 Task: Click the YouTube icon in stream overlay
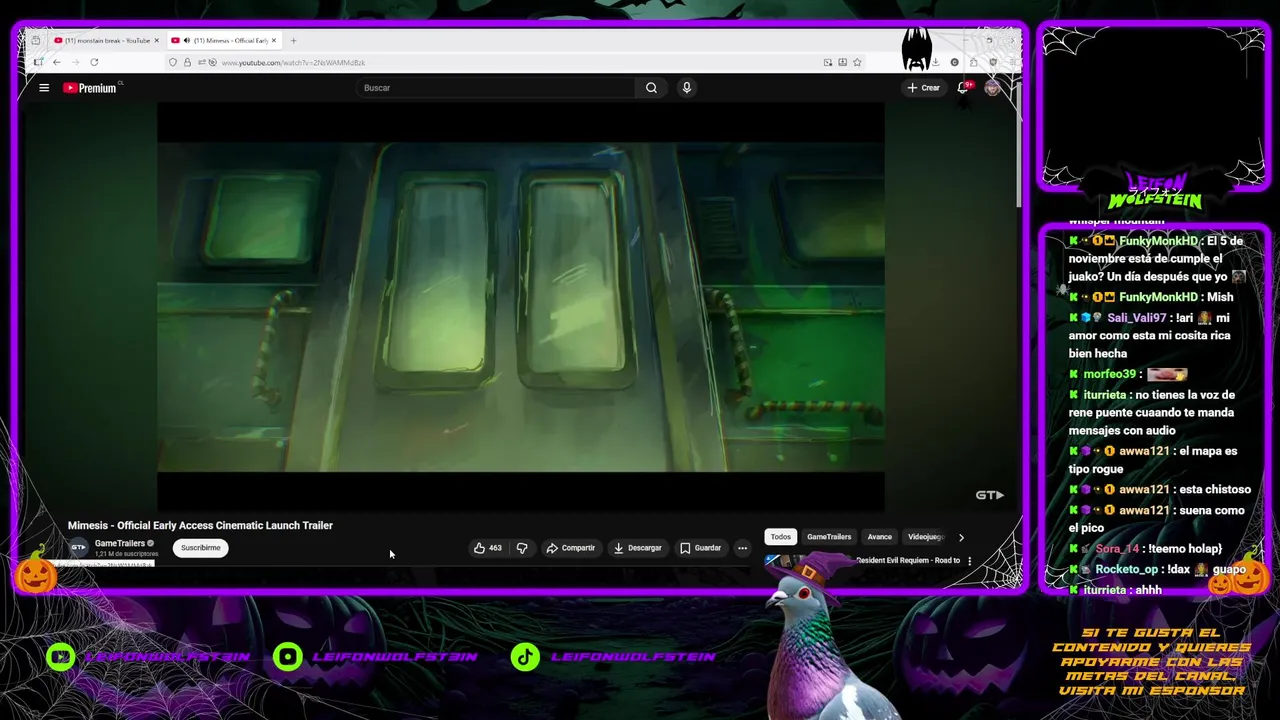coord(61,656)
